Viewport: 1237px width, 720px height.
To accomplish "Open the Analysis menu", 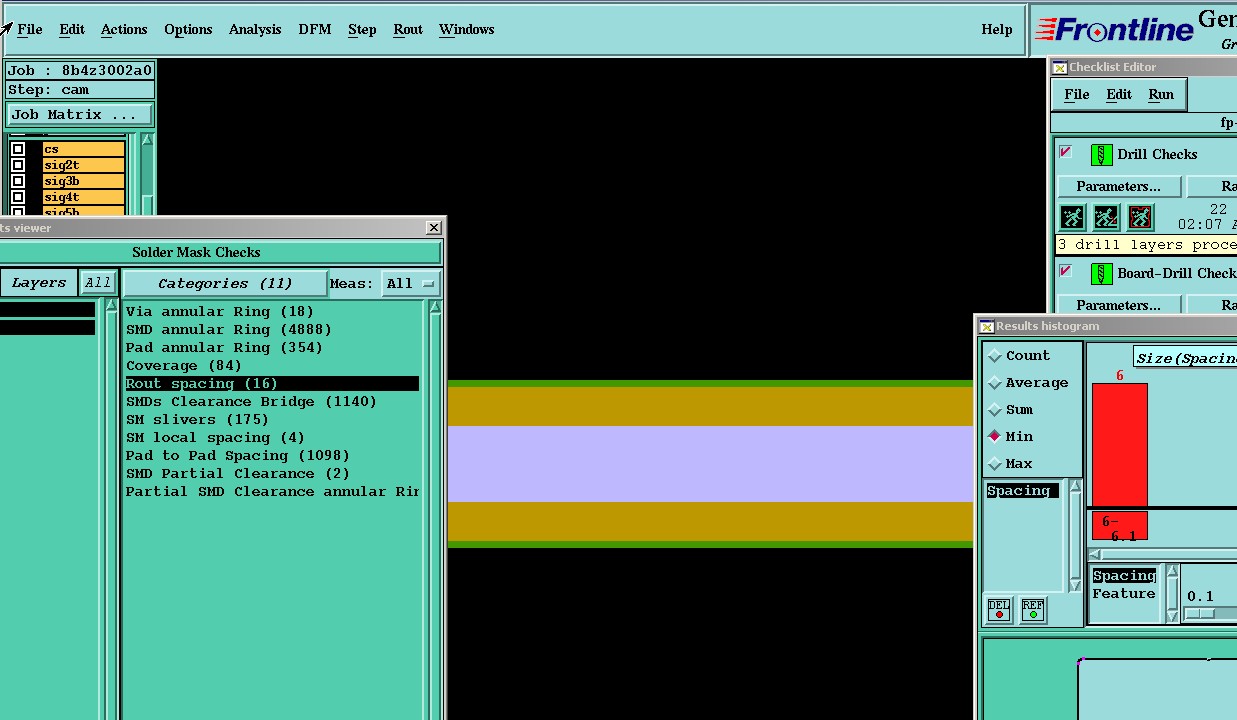I will (255, 30).
